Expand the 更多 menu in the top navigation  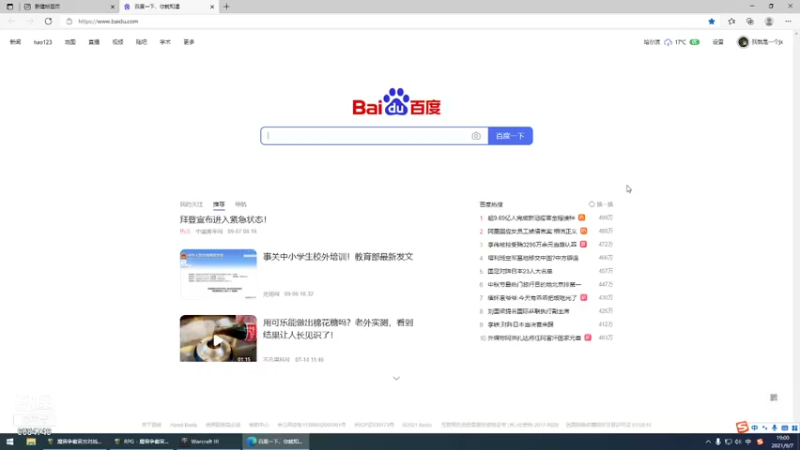(189, 42)
